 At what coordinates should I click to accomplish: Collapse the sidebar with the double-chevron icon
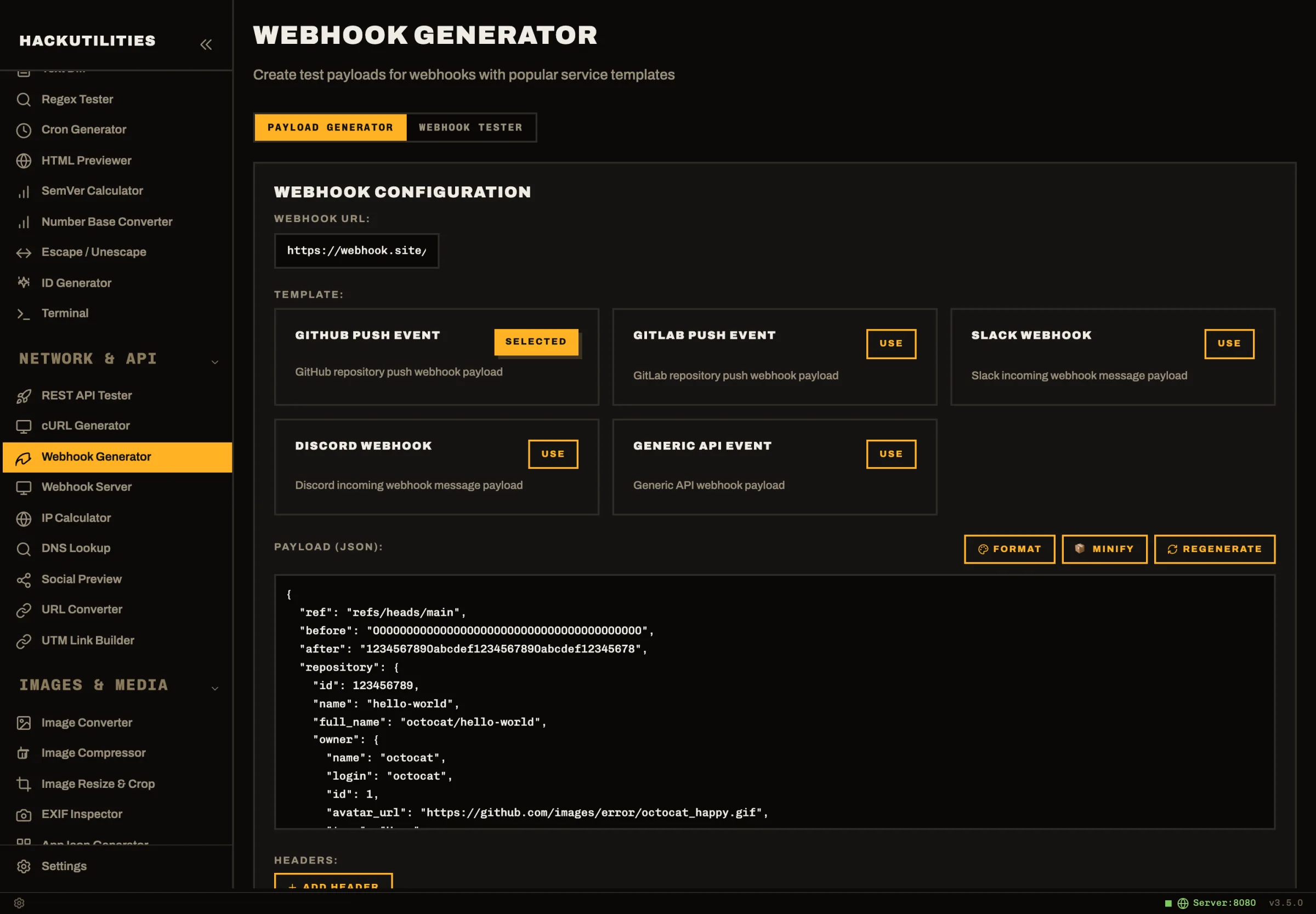206,44
